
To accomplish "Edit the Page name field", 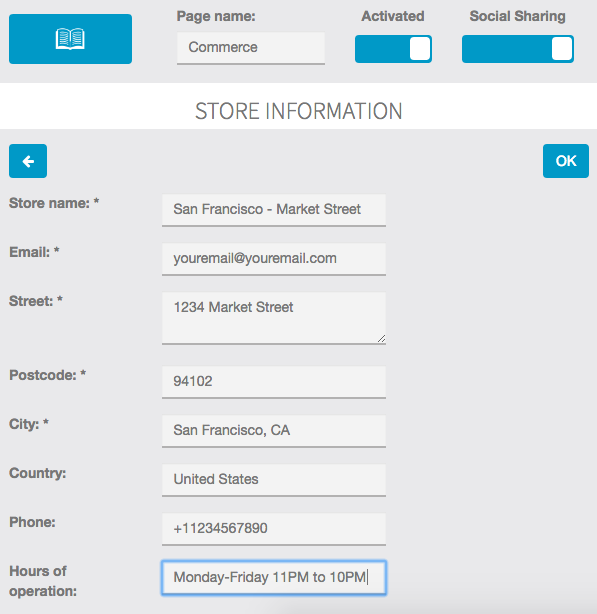I will point(251,48).
